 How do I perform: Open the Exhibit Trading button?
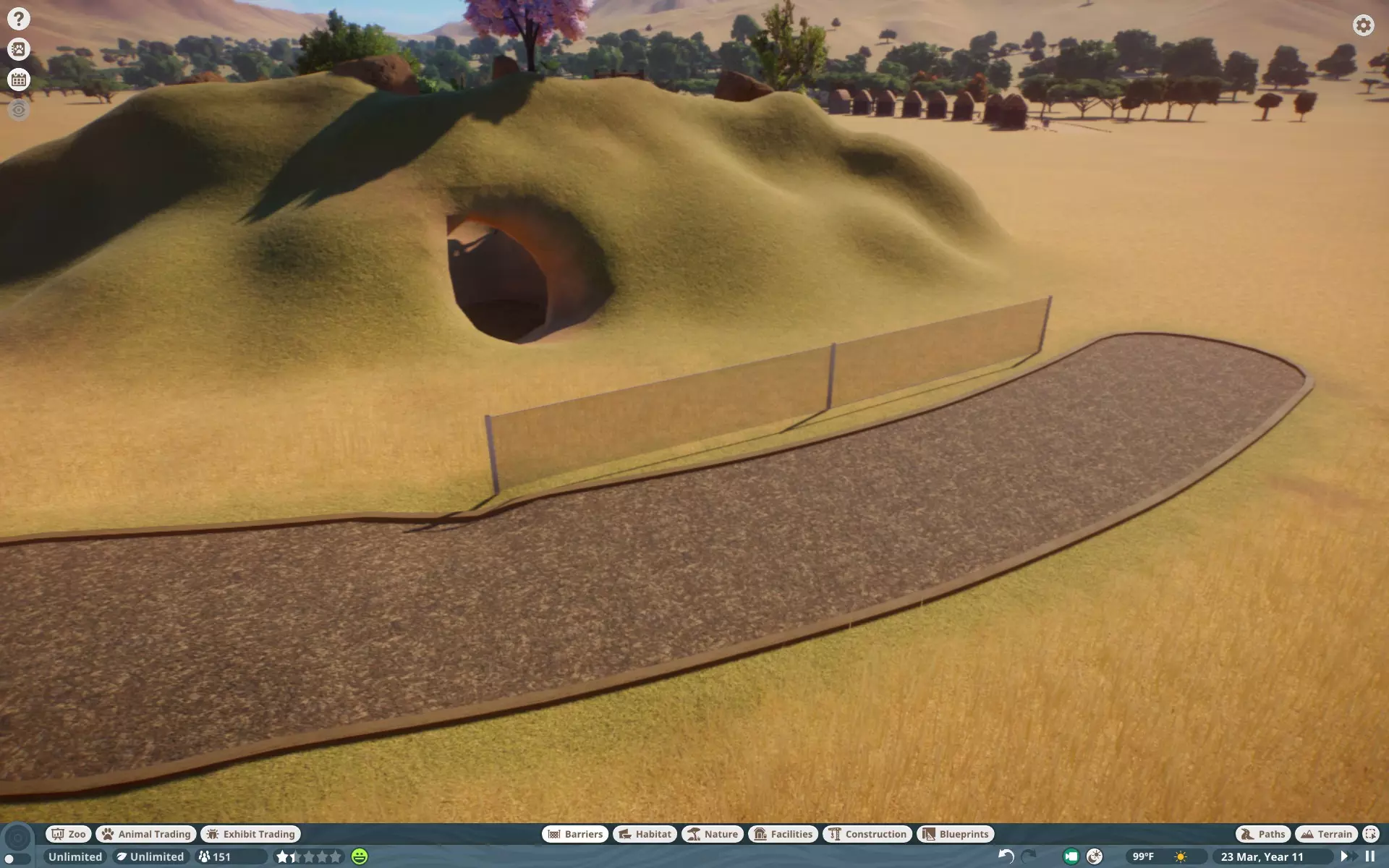click(x=250, y=834)
